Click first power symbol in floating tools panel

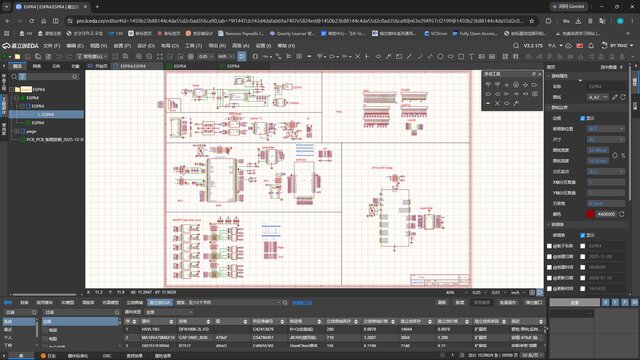click(488, 84)
